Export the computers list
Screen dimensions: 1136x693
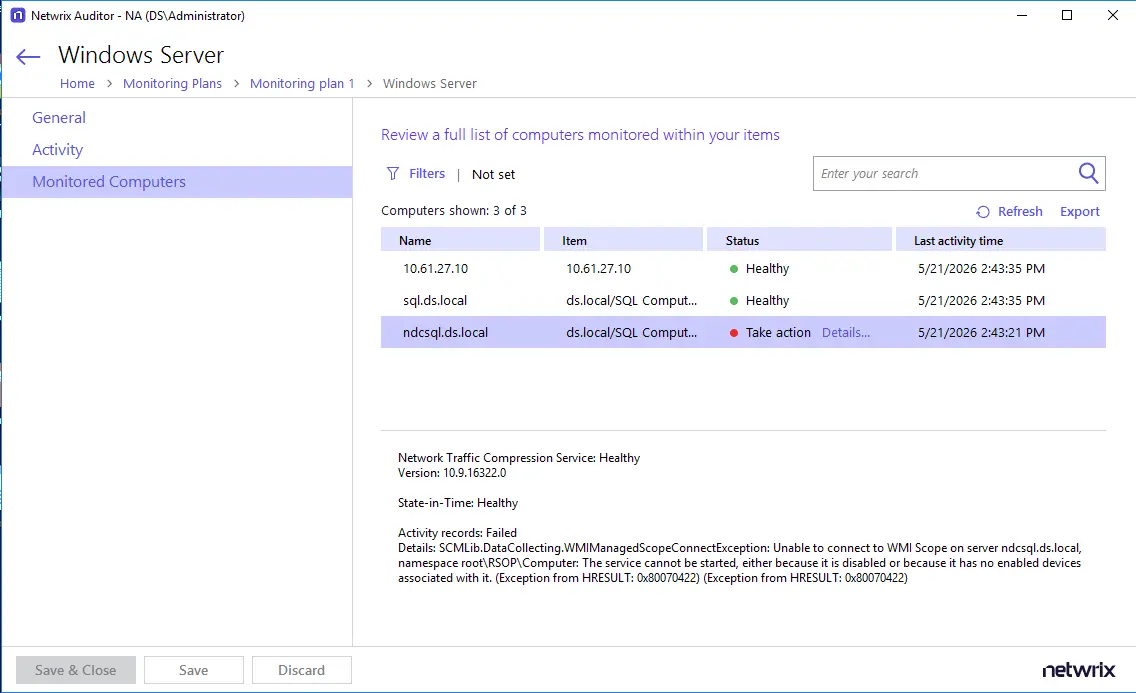coord(1079,211)
